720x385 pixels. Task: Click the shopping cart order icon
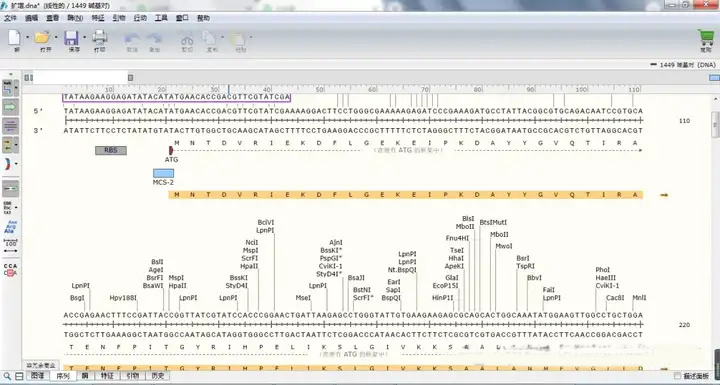(706, 37)
